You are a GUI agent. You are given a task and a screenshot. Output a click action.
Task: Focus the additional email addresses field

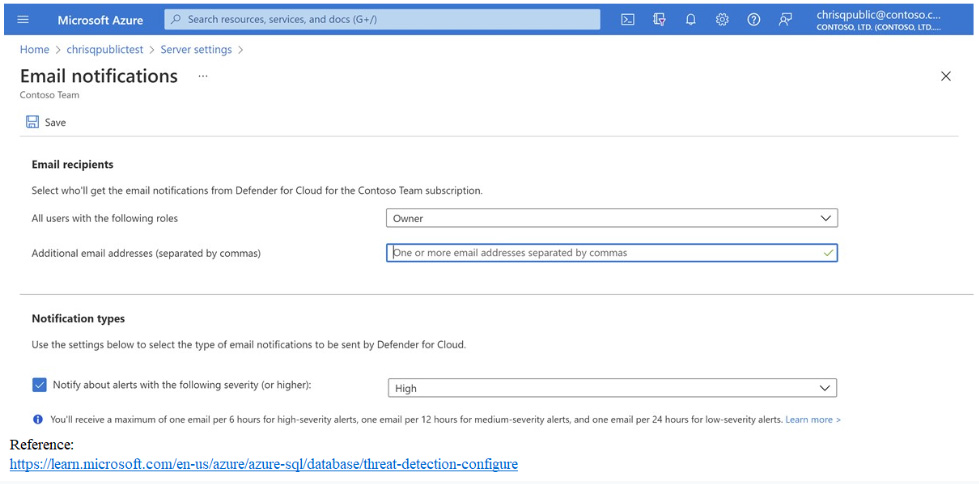(x=612, y=253)
